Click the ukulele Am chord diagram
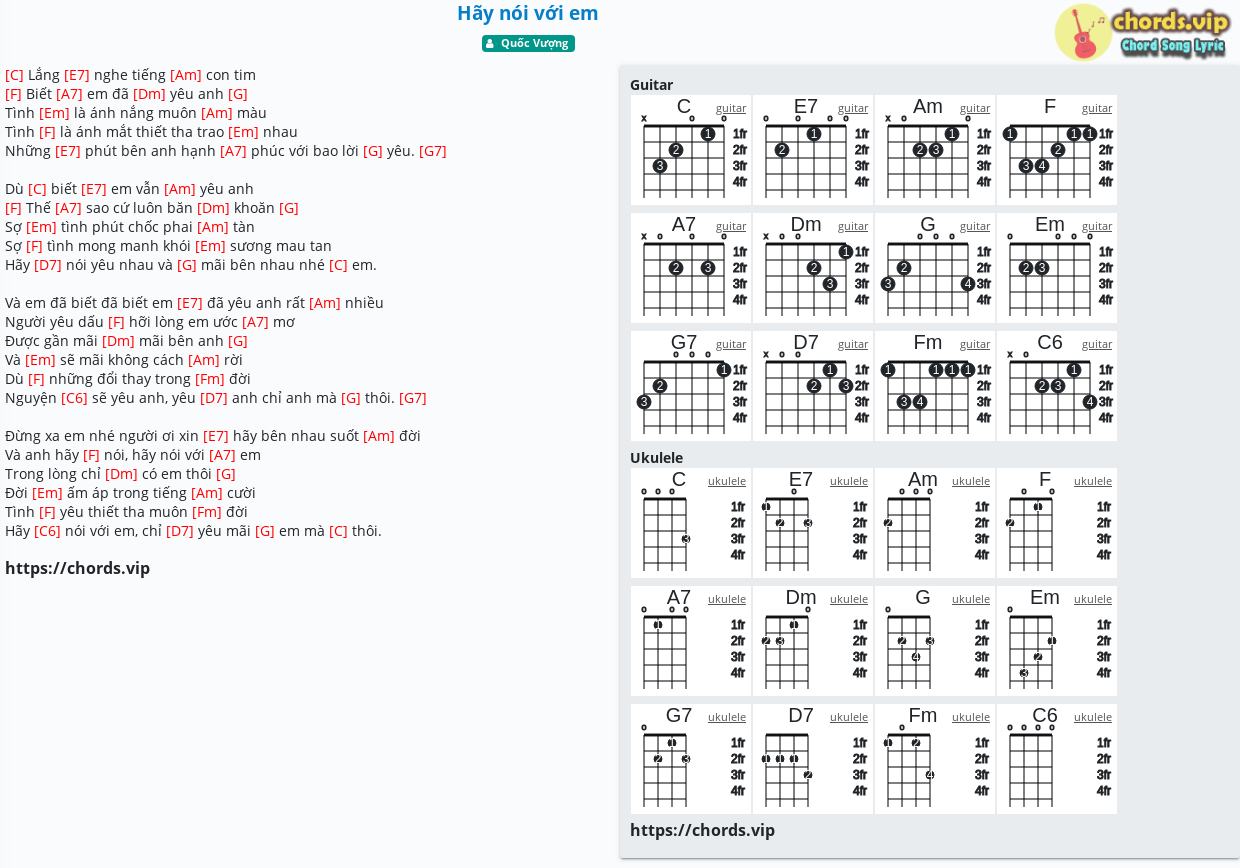 [x=935, y=523]
